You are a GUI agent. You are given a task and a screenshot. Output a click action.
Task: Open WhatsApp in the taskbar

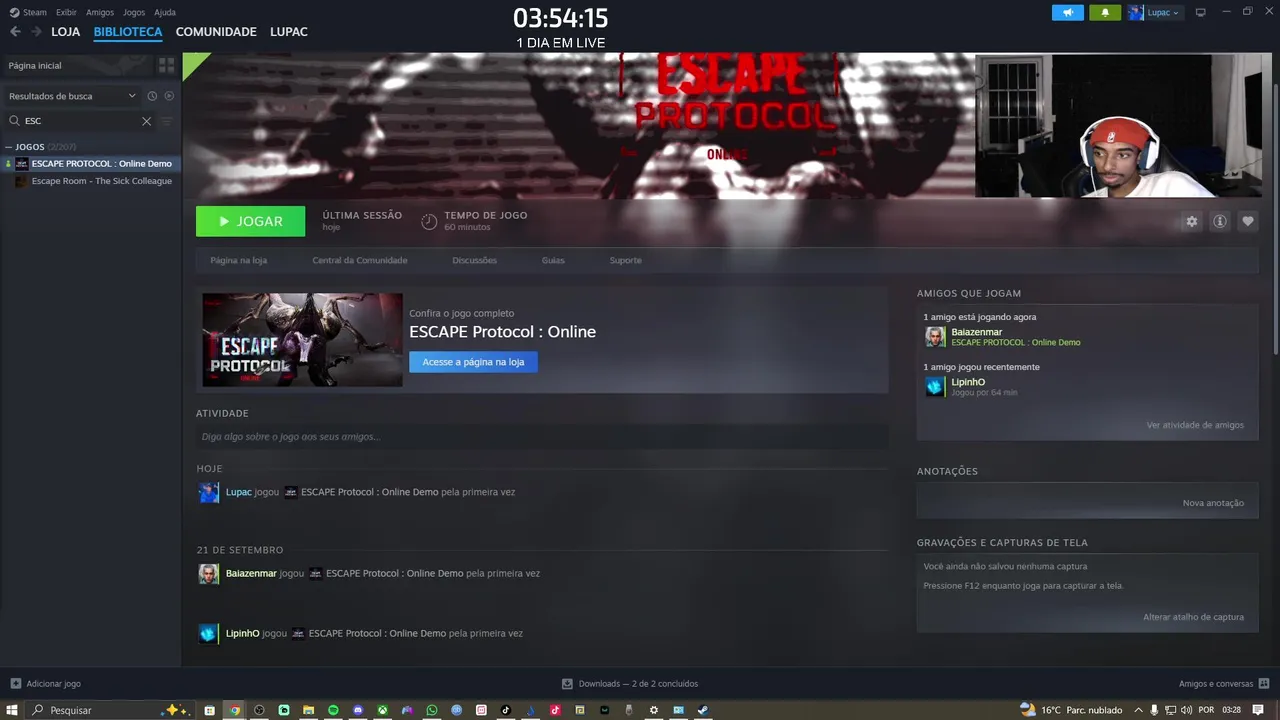(x=432, y=710)
